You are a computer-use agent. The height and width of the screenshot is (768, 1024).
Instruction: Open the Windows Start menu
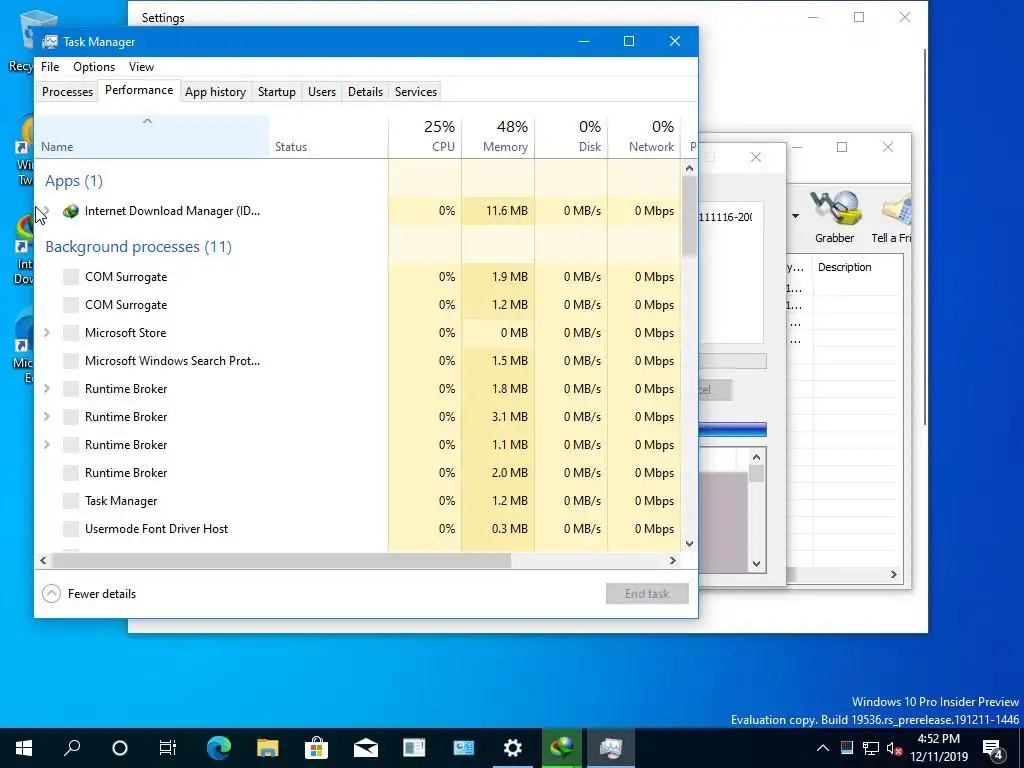click(x=24, y=748)
